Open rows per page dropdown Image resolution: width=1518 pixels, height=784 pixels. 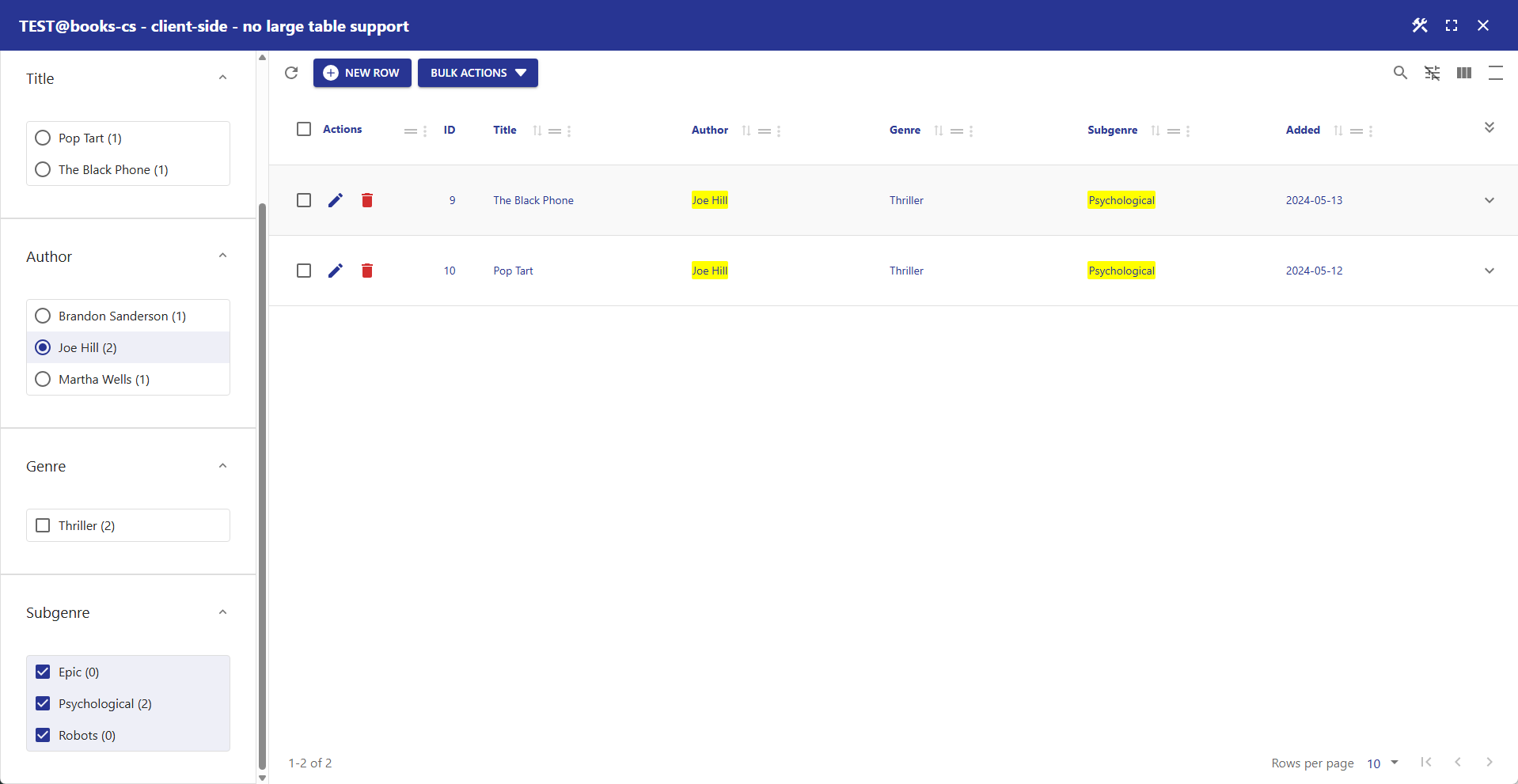point(1383,763)
